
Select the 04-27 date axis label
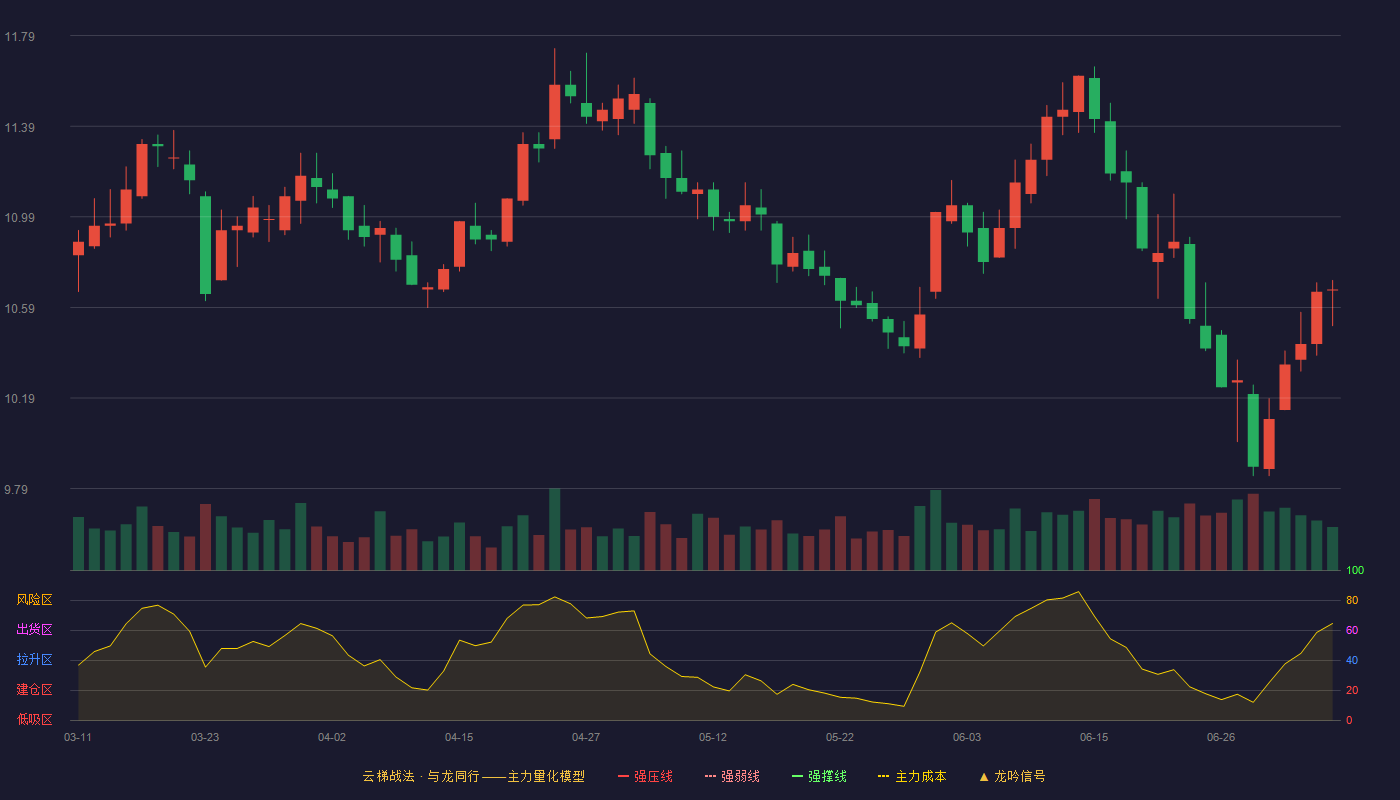point(586,737)
